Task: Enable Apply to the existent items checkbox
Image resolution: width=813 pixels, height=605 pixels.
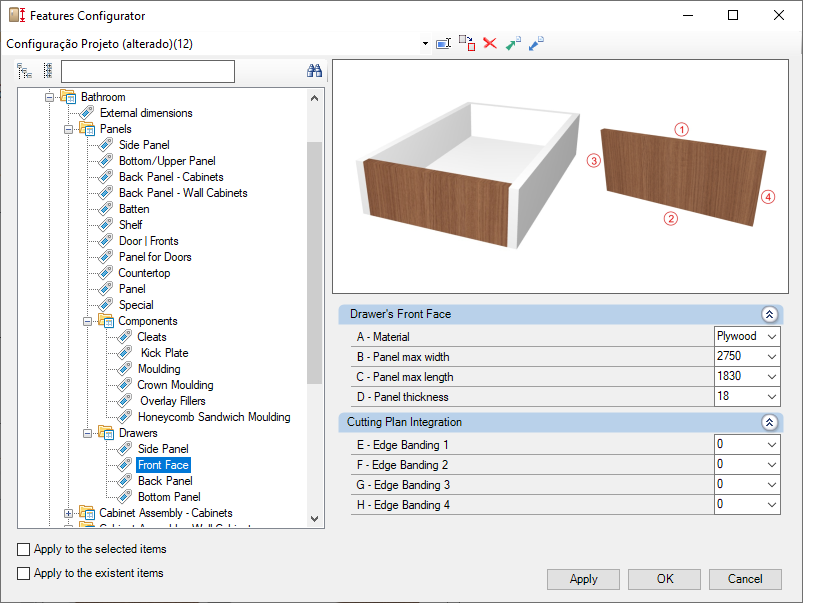Action: [x=23, y=573]
